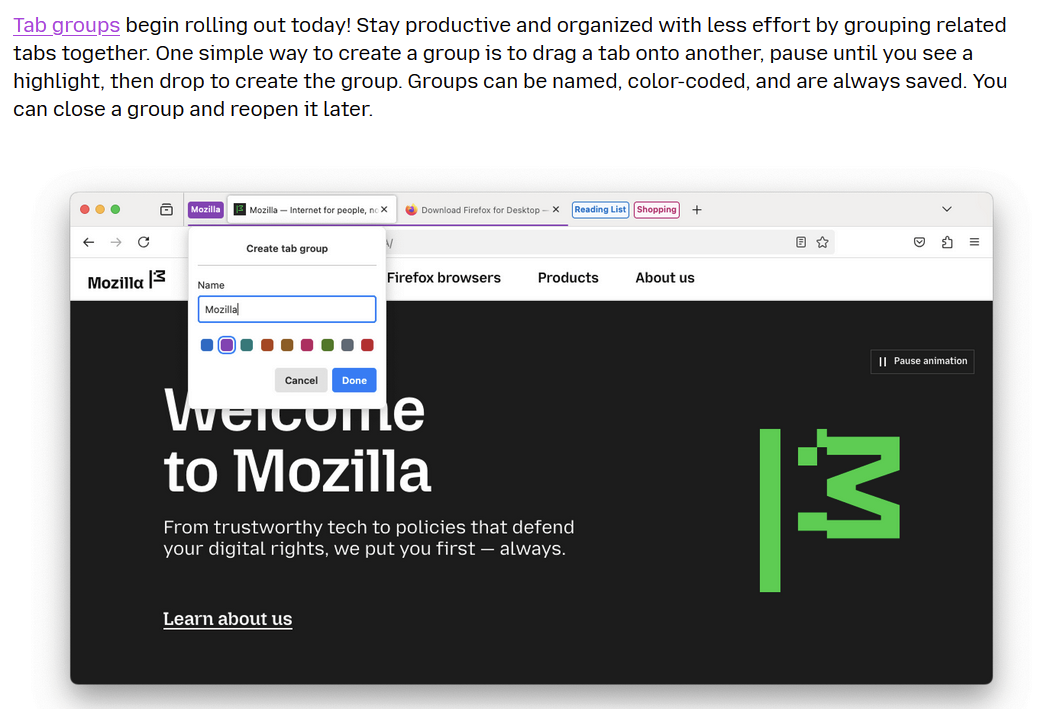Image resolution: width=1044 pixels, height=709 pixels.
Task: Click the tab group Name field
Action: pyautogui.click(x=287, y=310)
